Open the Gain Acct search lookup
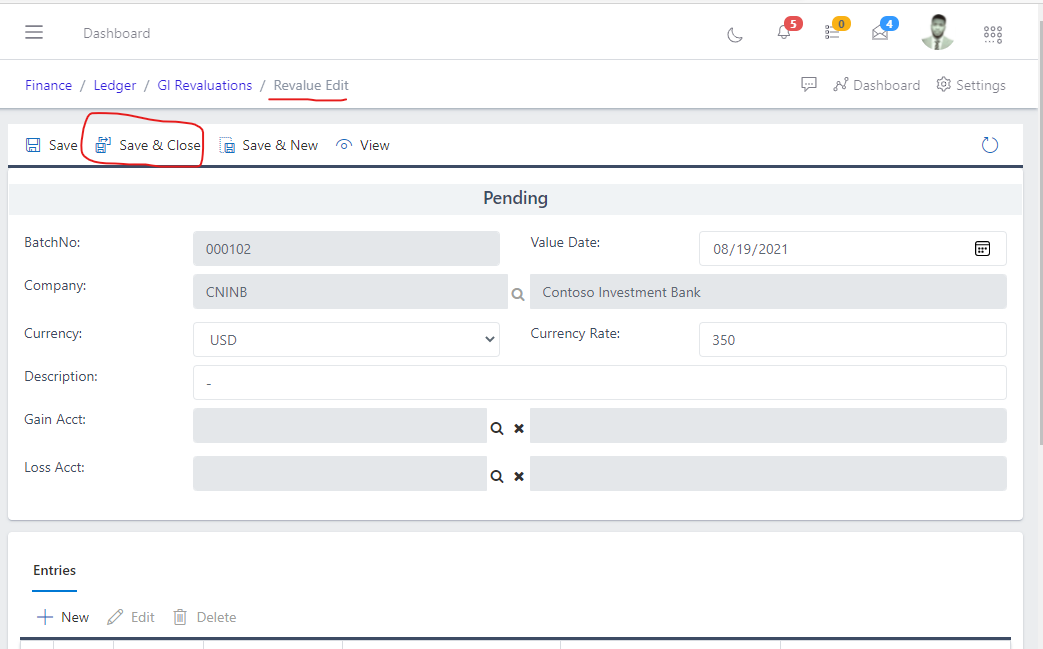The image size is (1043, 649). [x=496, y=427]
